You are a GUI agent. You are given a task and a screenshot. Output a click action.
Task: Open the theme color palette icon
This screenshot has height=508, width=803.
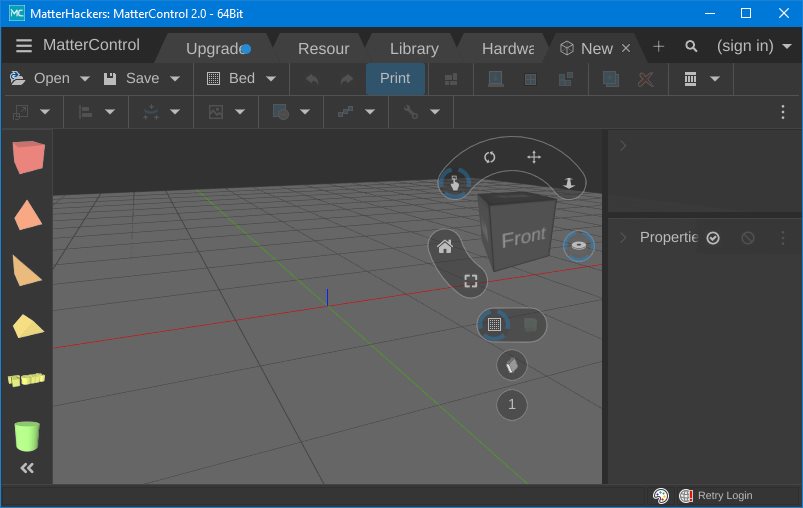[661, 496]
